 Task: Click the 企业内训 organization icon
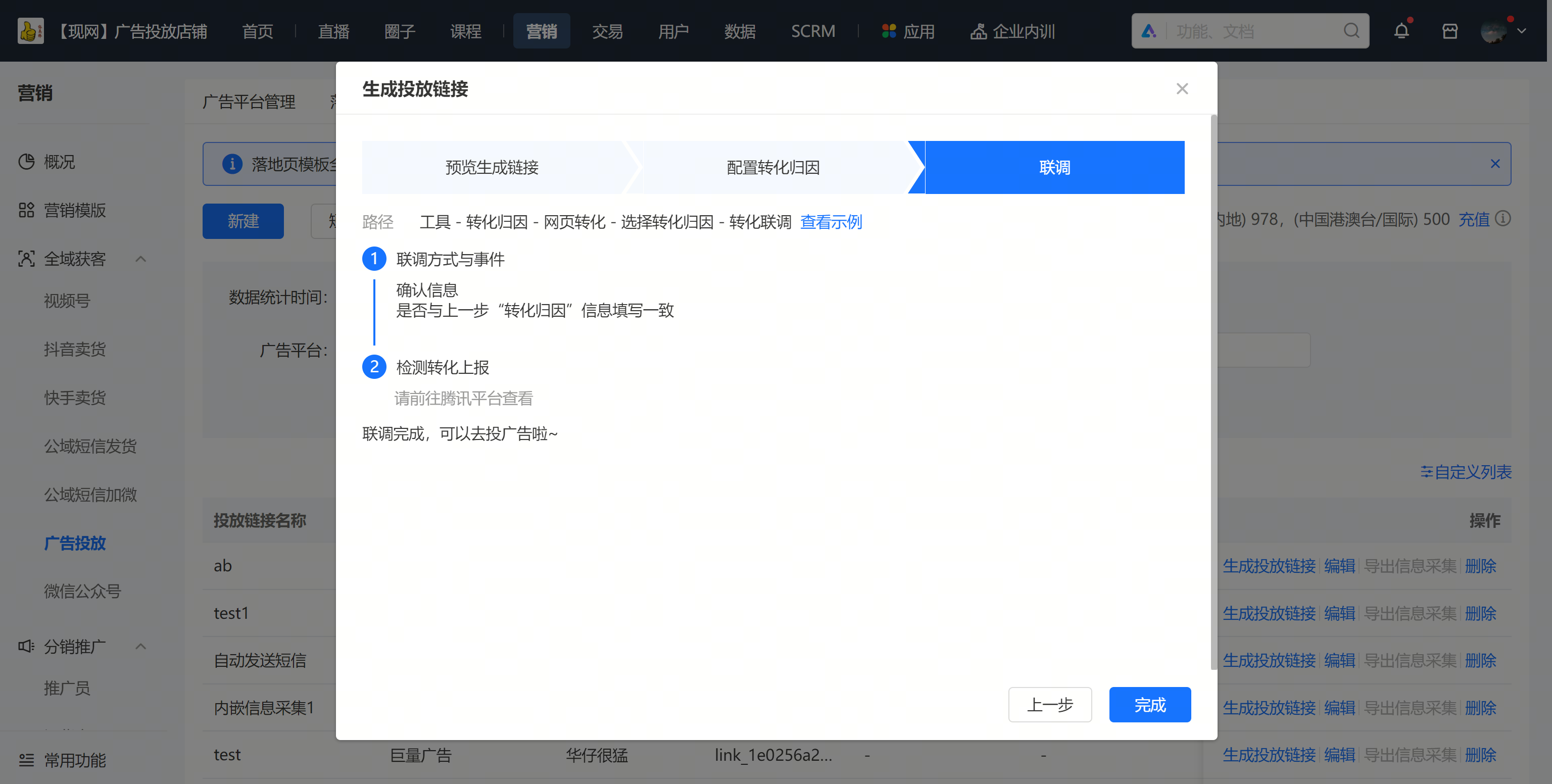[x=979, y=31]
